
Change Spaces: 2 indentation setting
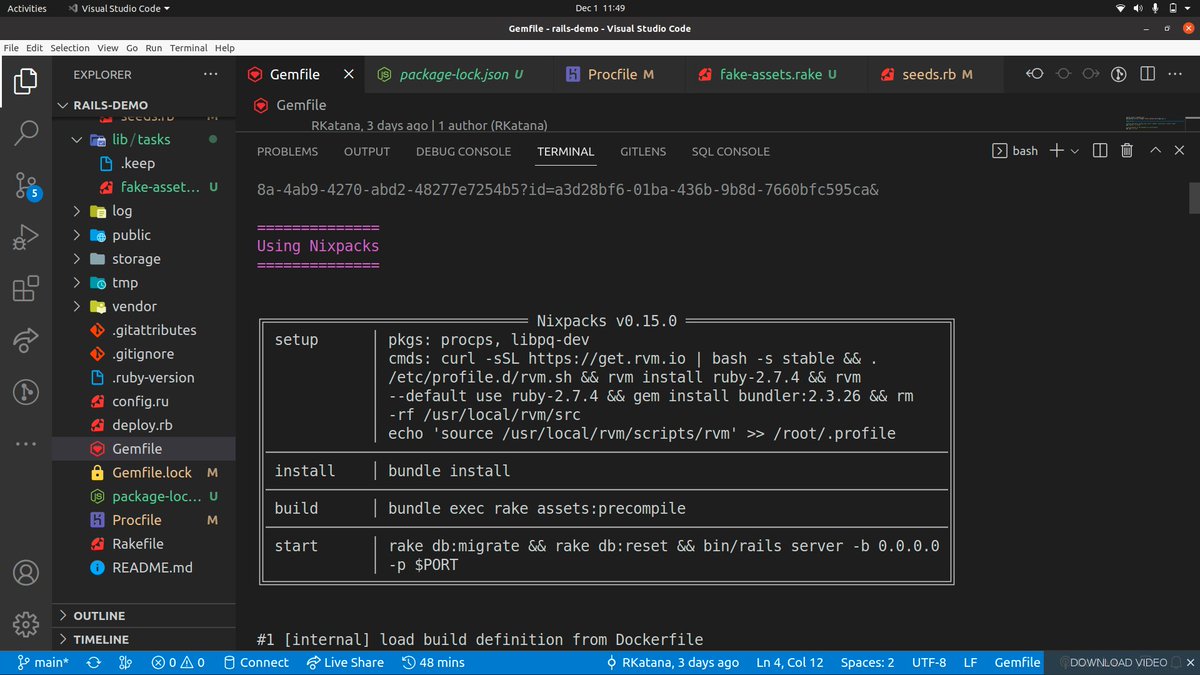point(868,662)
